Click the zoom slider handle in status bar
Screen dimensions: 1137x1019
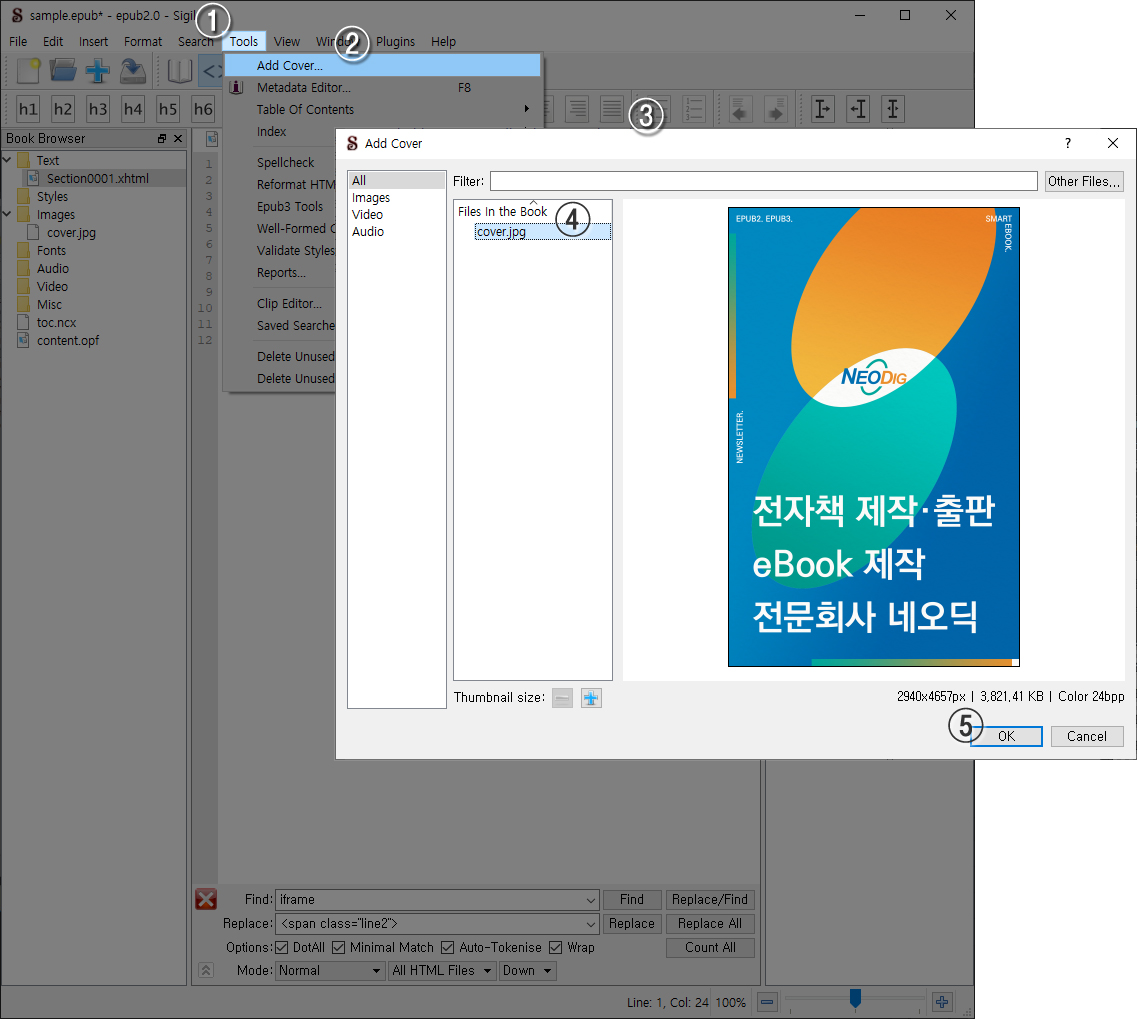(855, 999)
